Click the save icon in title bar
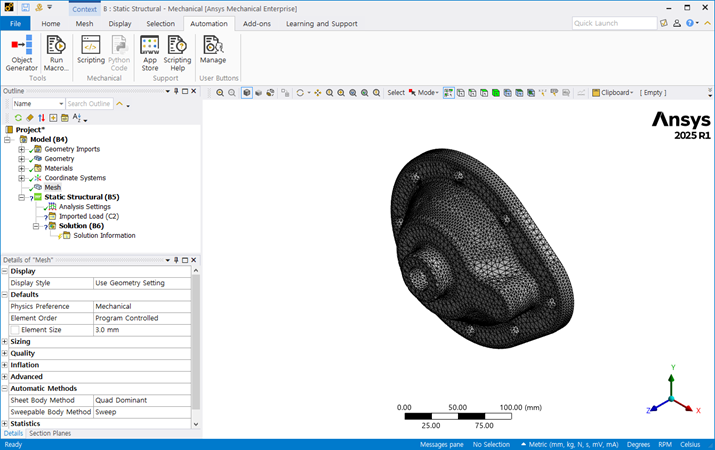Image resolution: width=715 pixels, height=450 pixels. tap(26, 7)
